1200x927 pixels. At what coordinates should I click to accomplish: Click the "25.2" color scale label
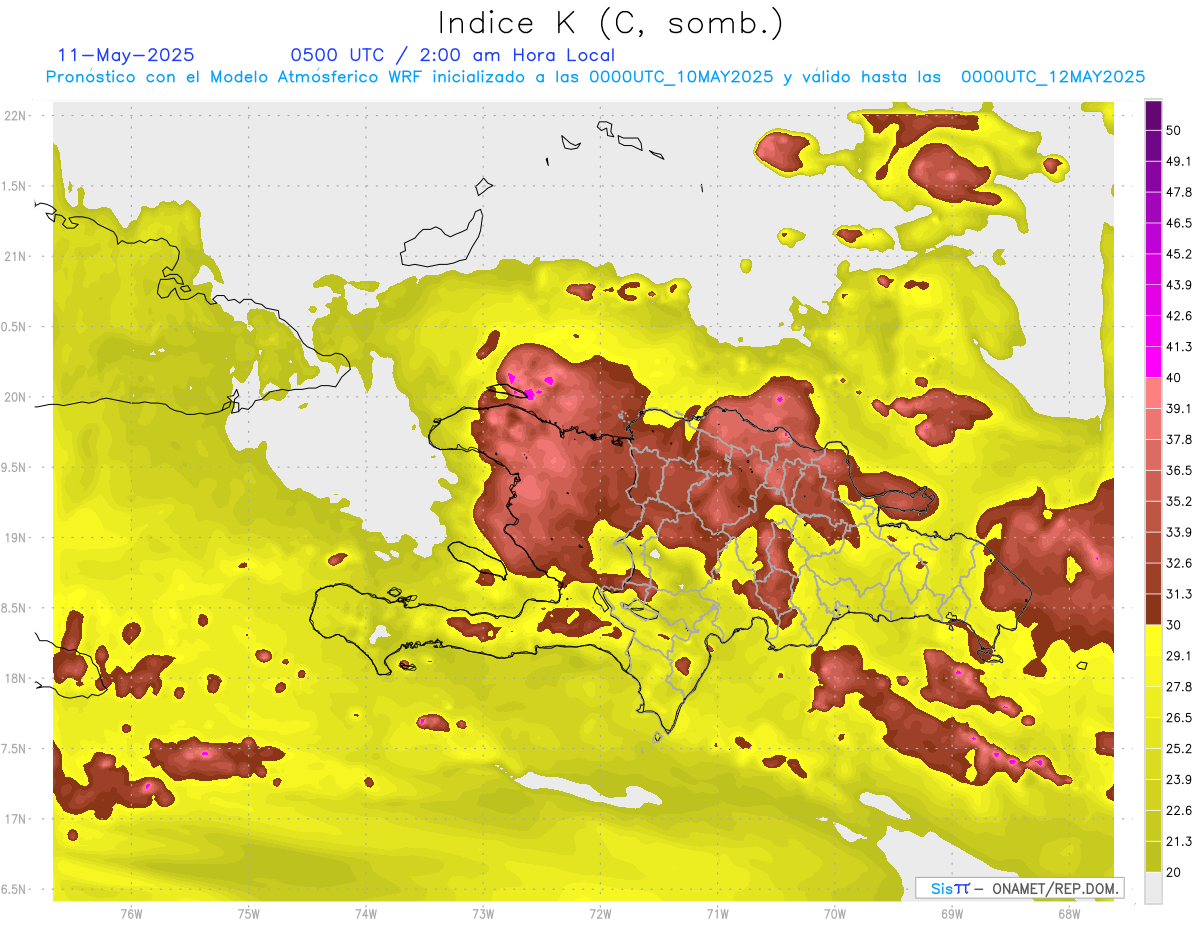point(1179,749)
